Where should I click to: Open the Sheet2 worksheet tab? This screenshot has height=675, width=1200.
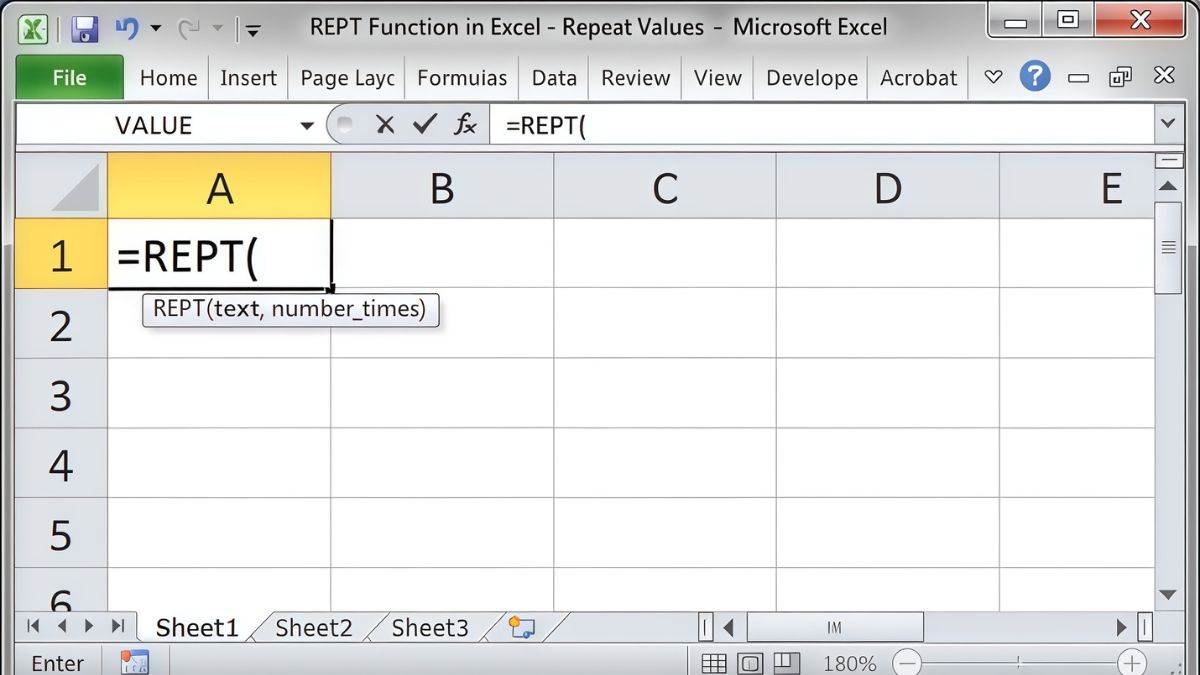point(313,627)
